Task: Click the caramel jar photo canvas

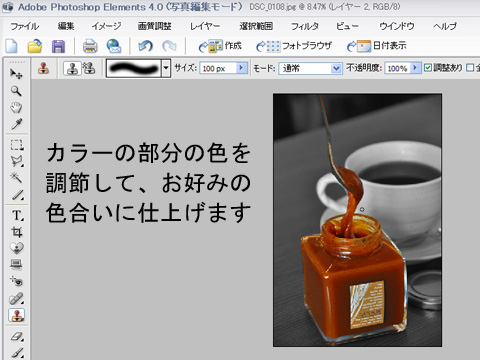Action: [x=357, y=220]
